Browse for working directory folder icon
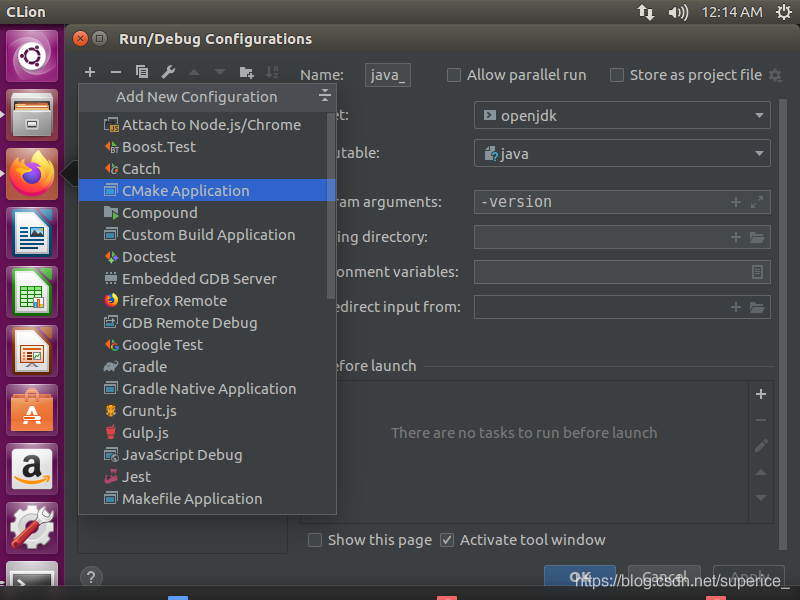Image resolution: width=800 pixels, height=600 pixels. [757, 237]
